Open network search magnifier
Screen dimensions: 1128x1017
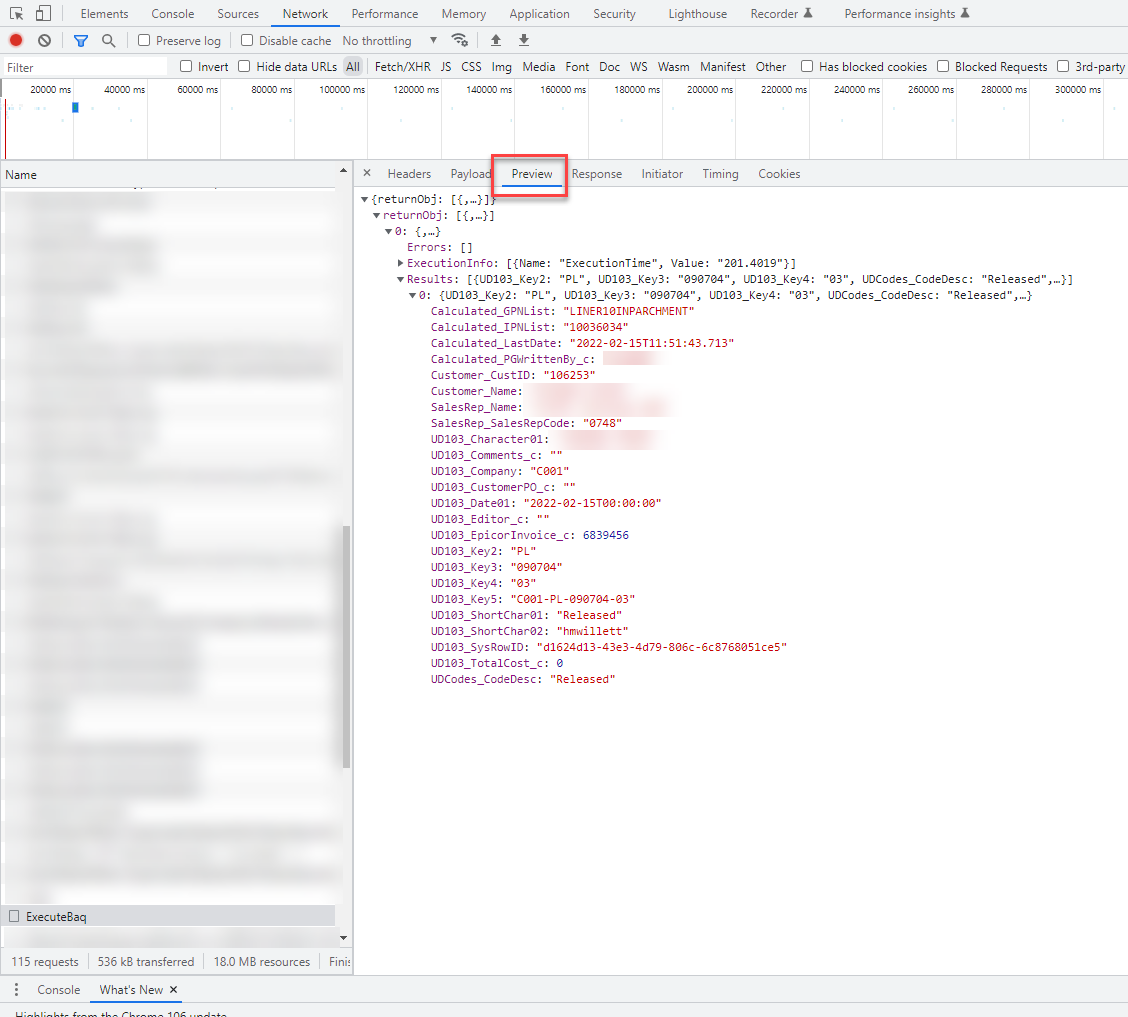tap(108, 40)
